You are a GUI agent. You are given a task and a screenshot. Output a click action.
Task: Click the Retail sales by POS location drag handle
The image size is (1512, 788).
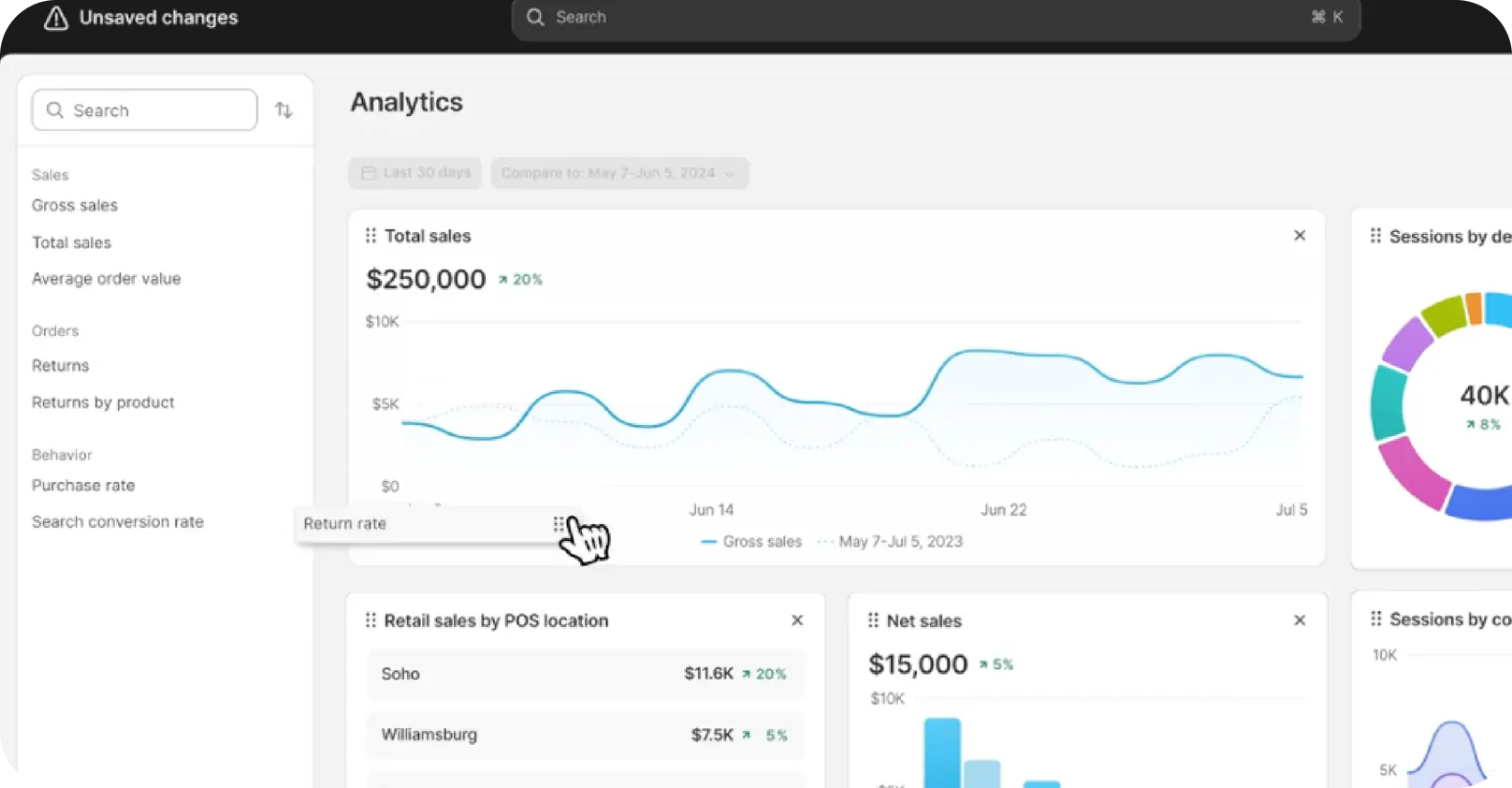371,620
